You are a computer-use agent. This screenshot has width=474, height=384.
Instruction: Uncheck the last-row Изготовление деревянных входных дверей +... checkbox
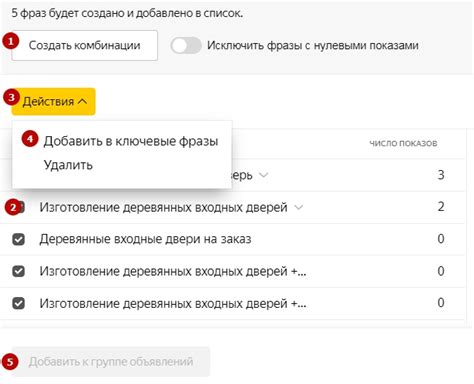[18, 303]
